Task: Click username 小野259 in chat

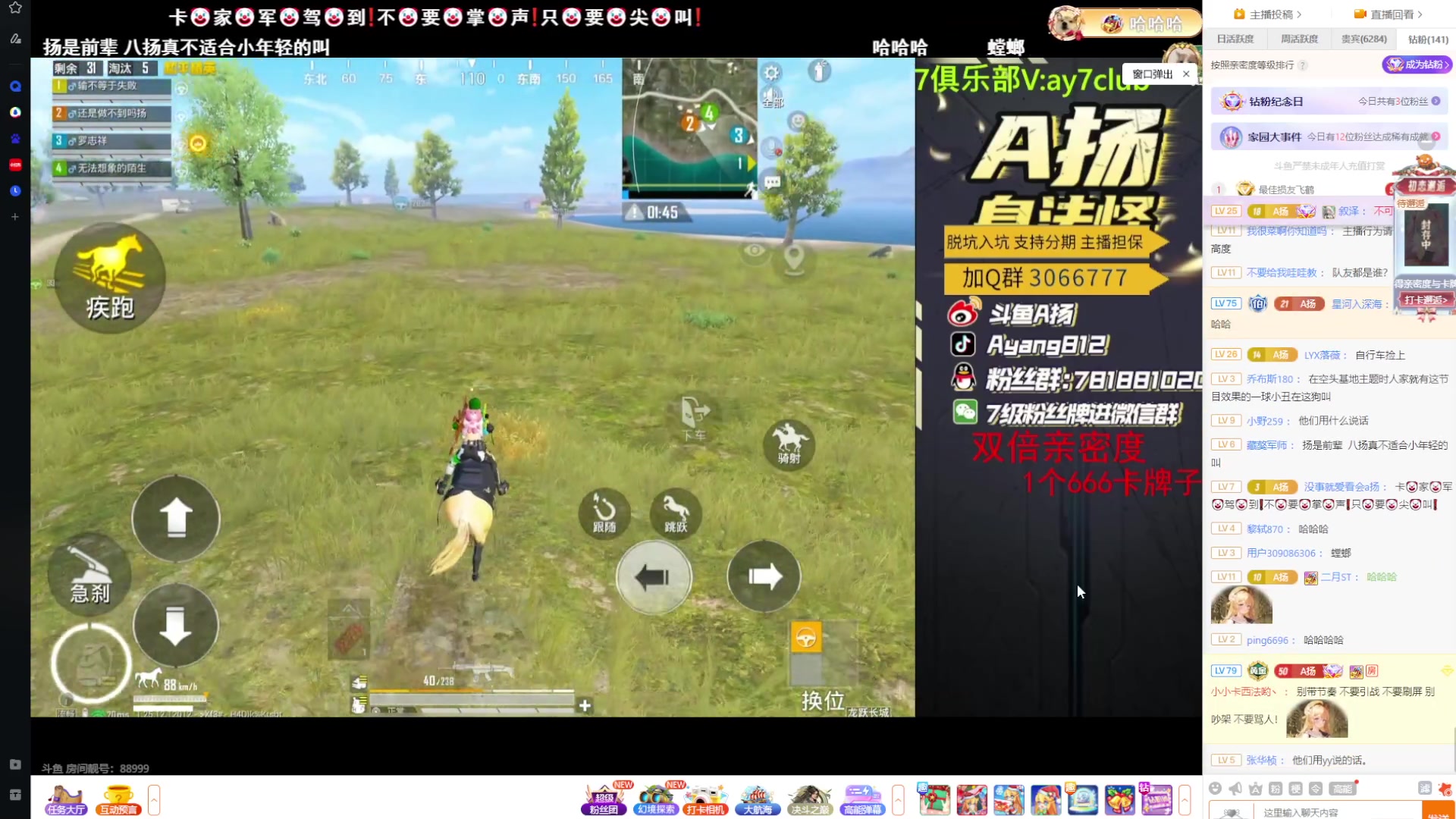Action: click(x=1265, y=421)
